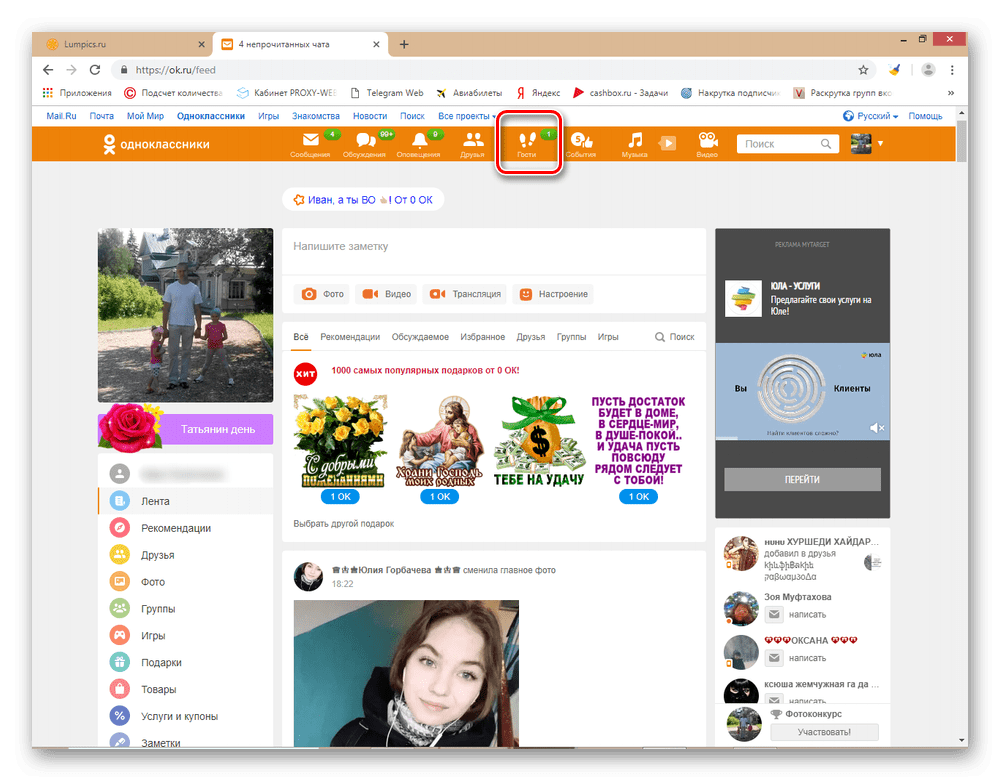This screenshot has height=781, width=1000.
Task: Expand the profile menu arrow beside the avatar
Action: pos(880,142)
